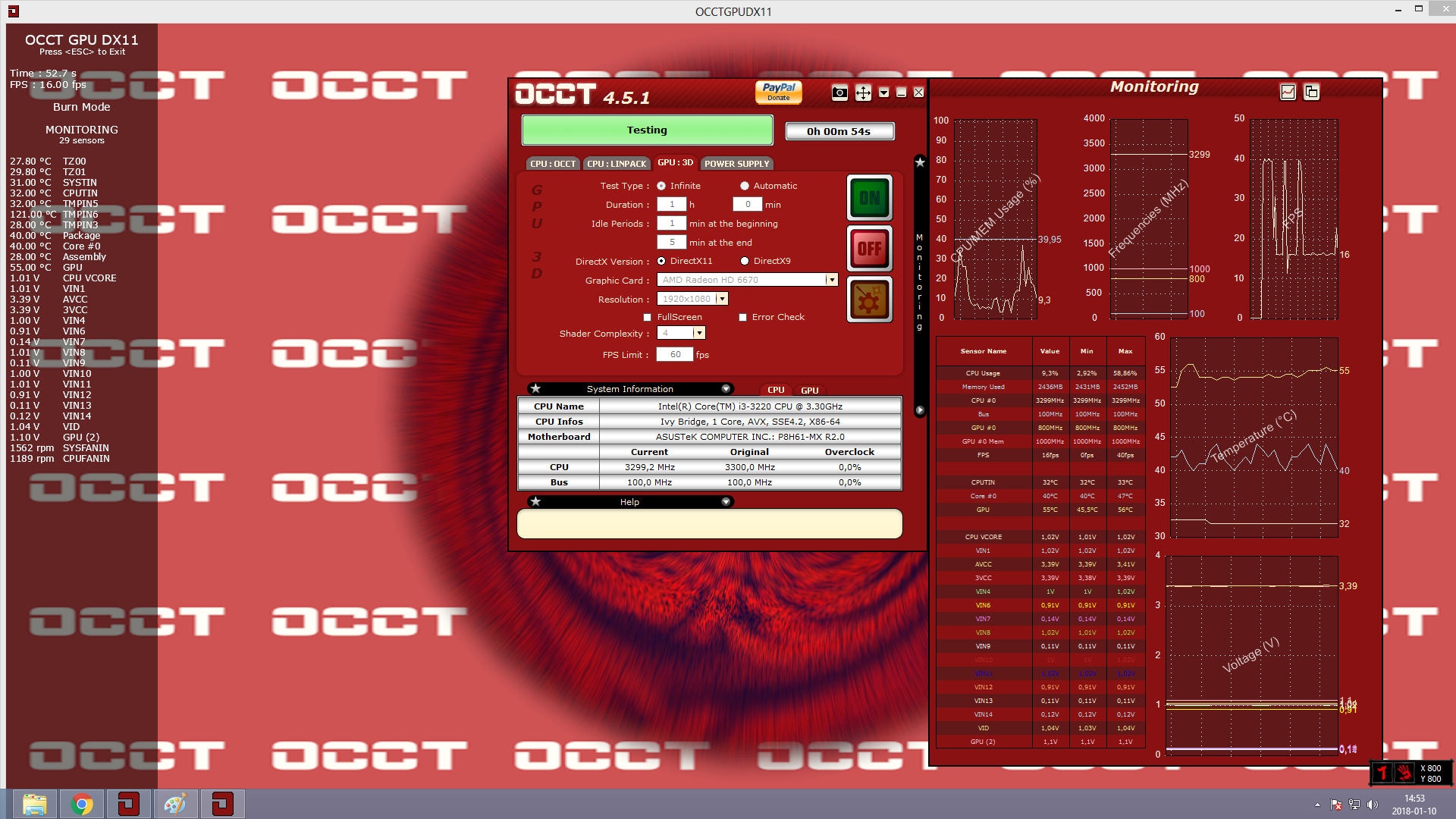This screenshot has width=1456, height=819.
Task: Select Infinite test type radio button
Action: coord(661,186)
